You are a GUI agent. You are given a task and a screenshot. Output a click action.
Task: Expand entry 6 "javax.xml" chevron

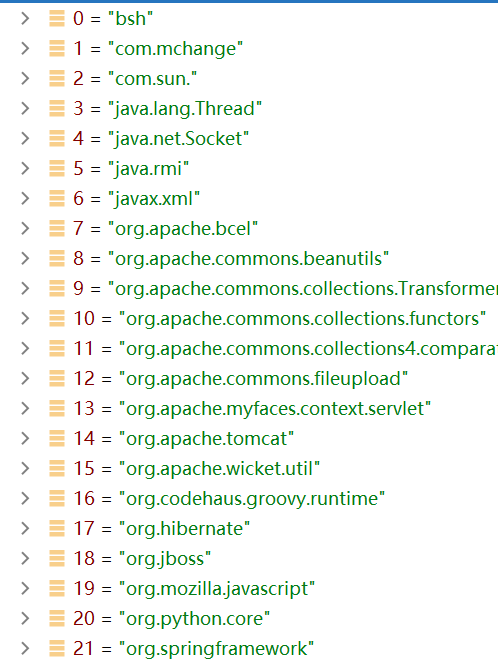[25, 198]
